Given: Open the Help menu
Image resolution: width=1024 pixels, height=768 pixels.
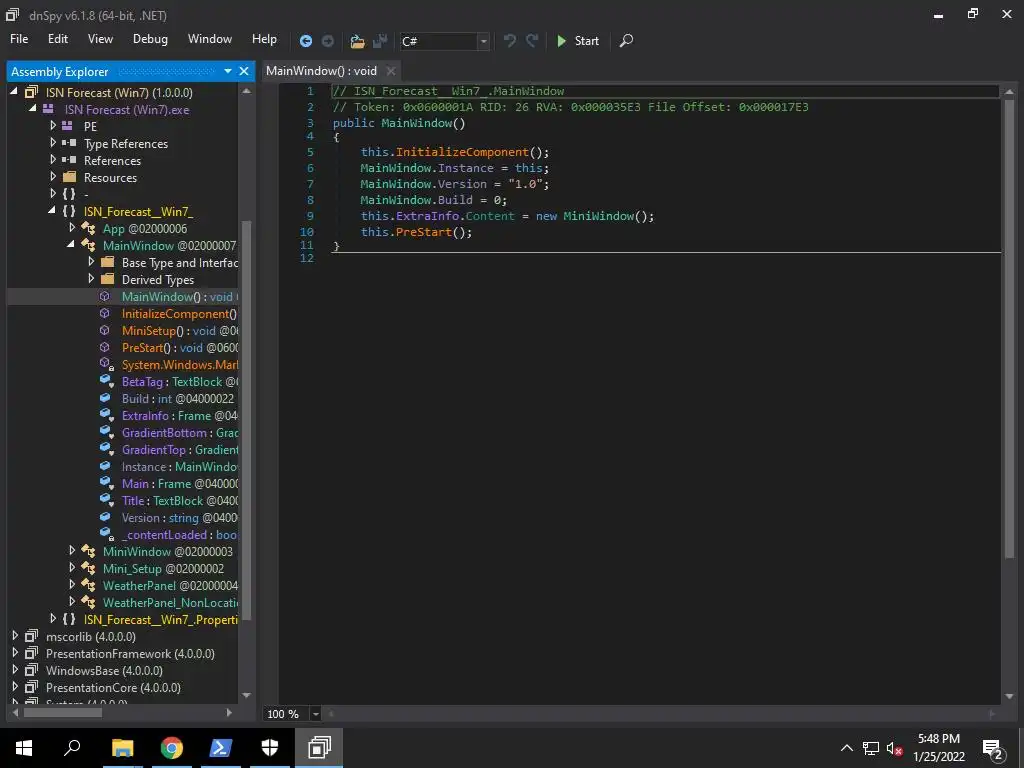Looking at the screenshot, I should [264, 39].
